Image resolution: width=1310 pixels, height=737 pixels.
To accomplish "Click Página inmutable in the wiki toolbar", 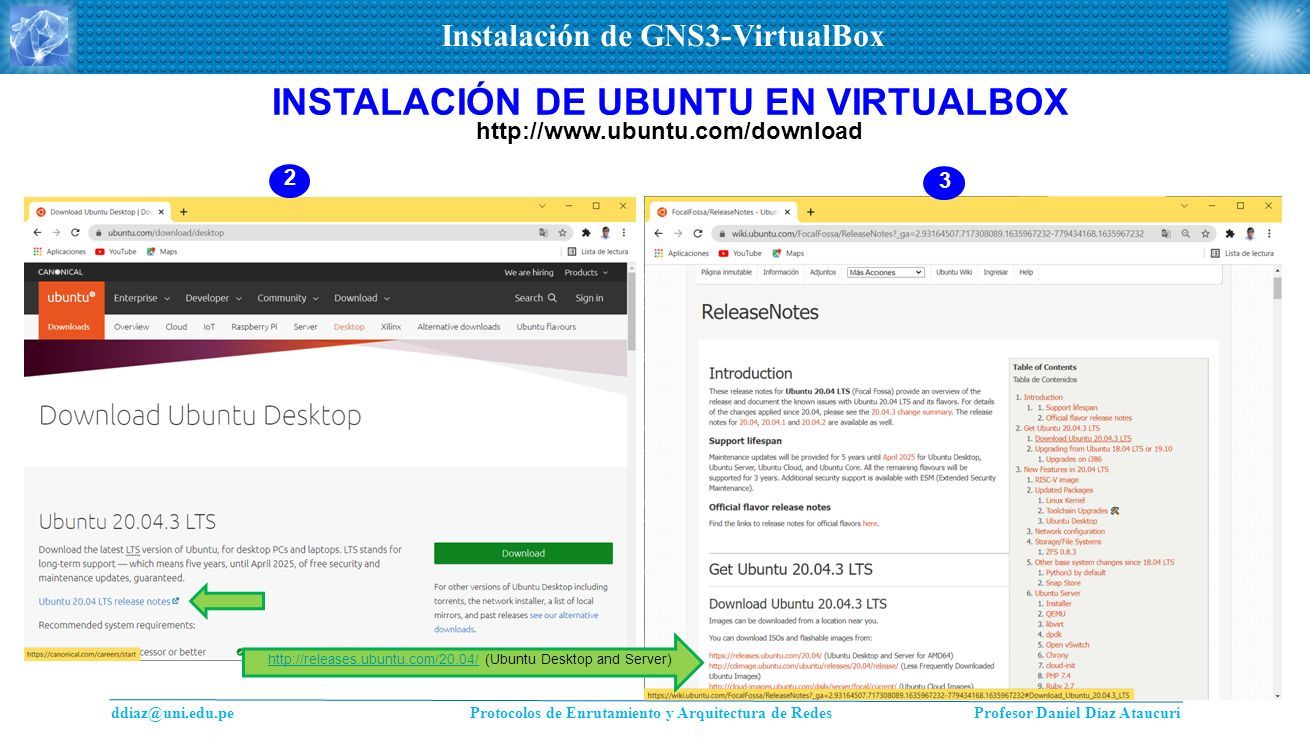I will pyautogui.click(x=726, y=272).
